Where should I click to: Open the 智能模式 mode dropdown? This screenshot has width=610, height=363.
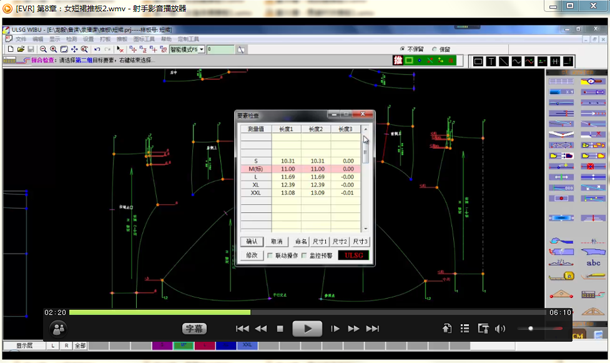pyautogui.click(x=201, y=49)
